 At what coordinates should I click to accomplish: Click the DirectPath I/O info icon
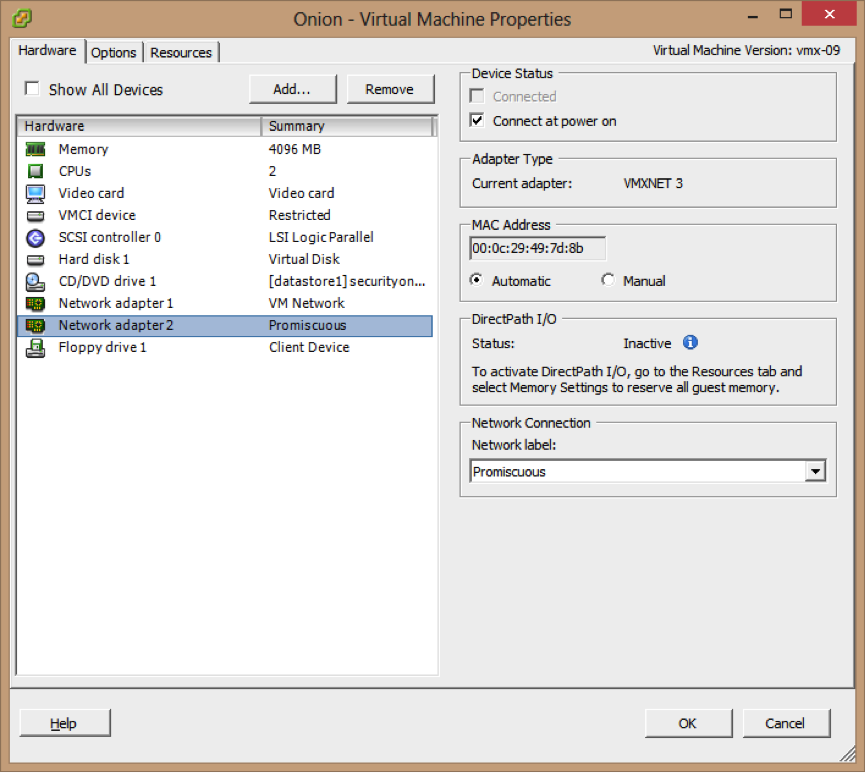click(x=690, y=343)
